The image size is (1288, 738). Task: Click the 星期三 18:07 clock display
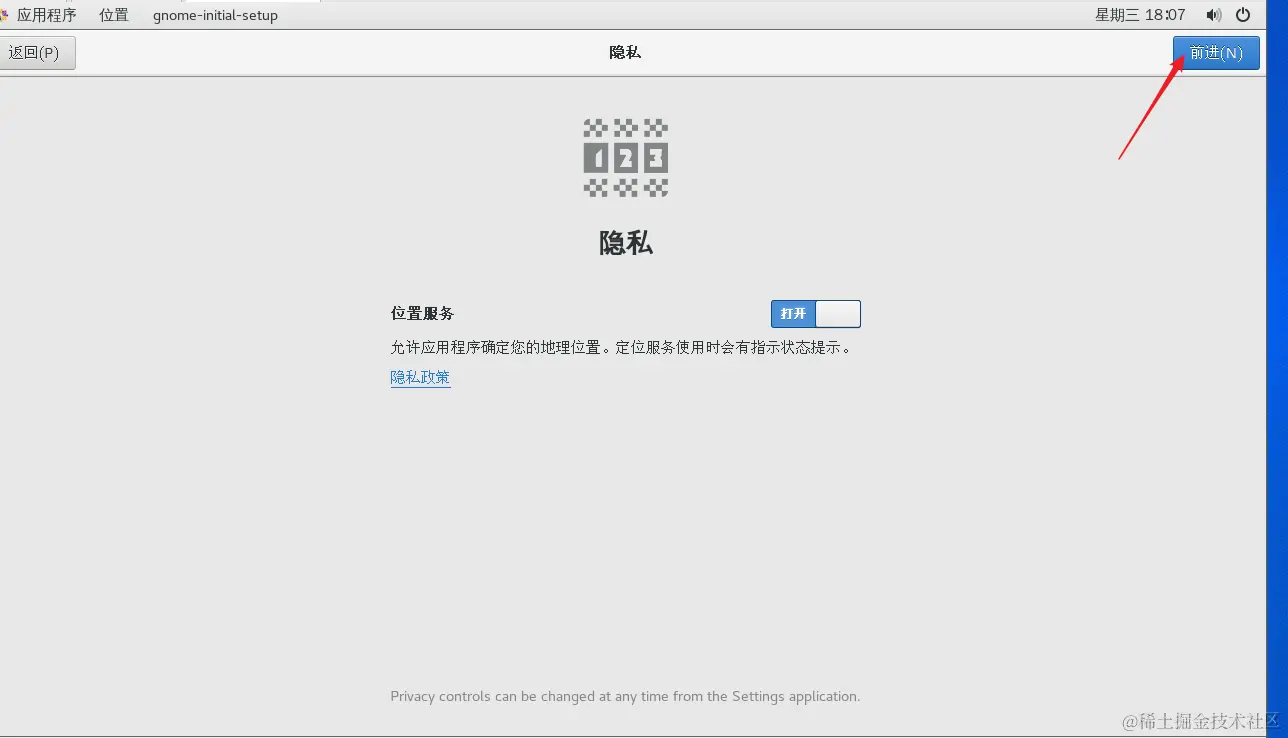[1139, 14]
